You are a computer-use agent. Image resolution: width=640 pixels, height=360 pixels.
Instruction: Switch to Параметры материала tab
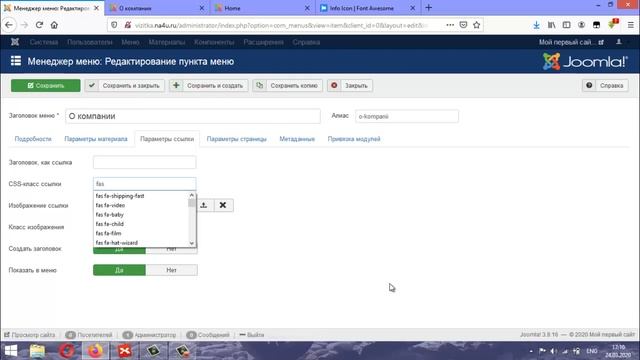point(96,139)
